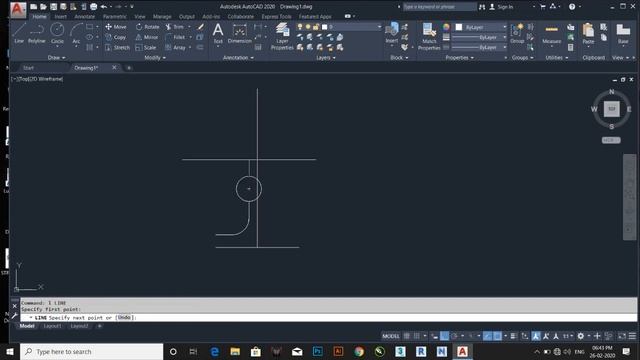Expand the Utilities panel
This screenshot has height=360, width=640.
coord(557,58)
